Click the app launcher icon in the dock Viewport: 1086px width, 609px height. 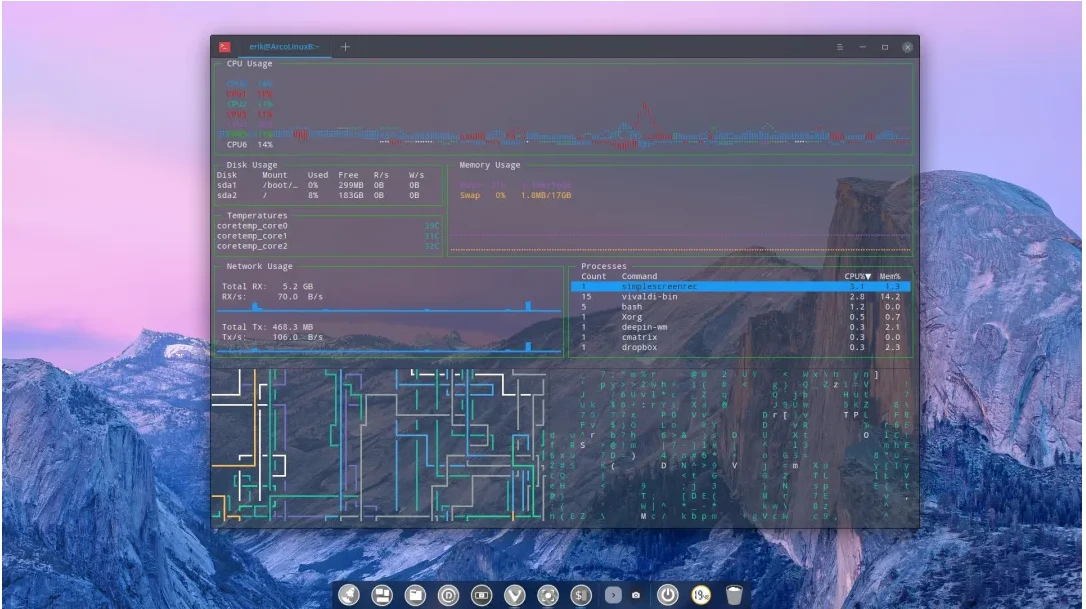click(349, 594)
